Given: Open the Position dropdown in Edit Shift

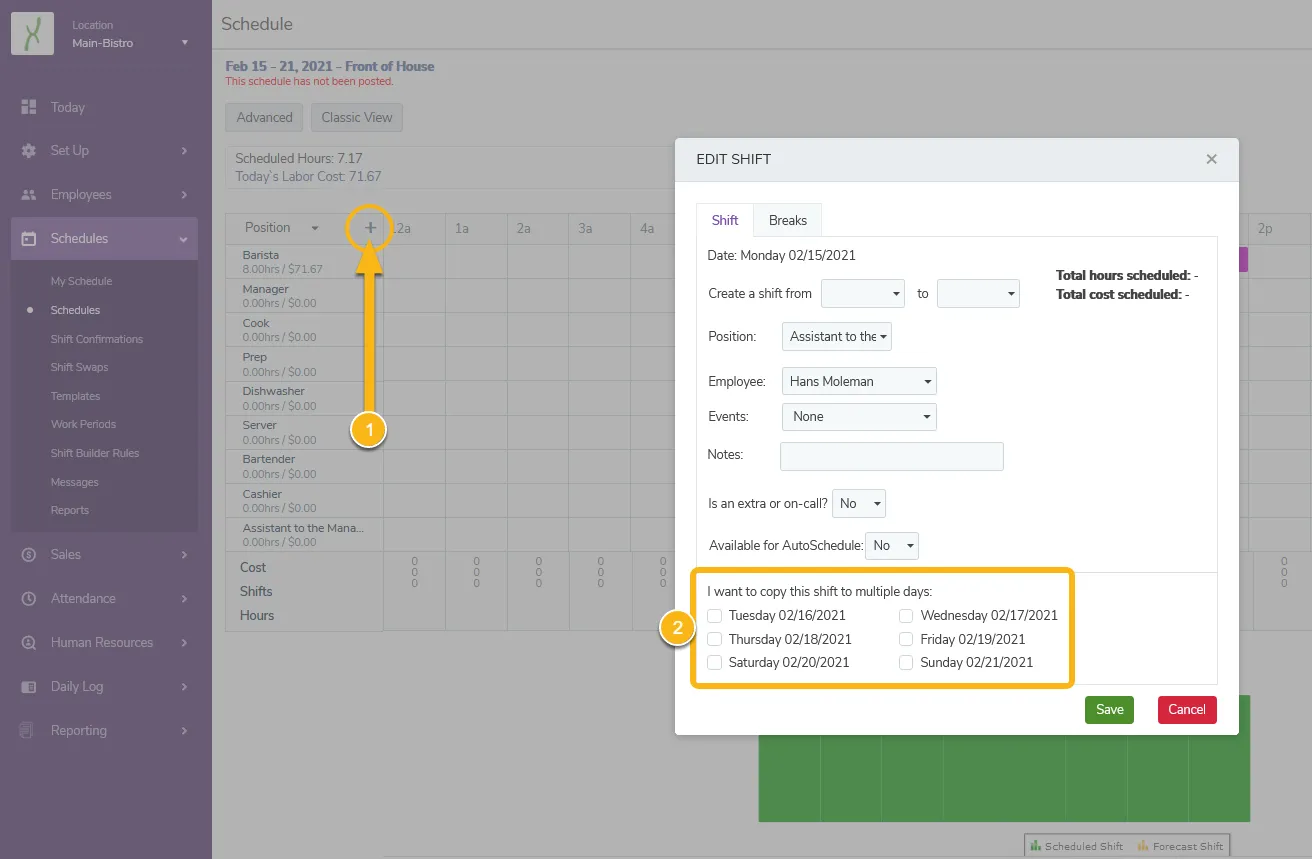Looking at the screenshot, I should (837, 337).
